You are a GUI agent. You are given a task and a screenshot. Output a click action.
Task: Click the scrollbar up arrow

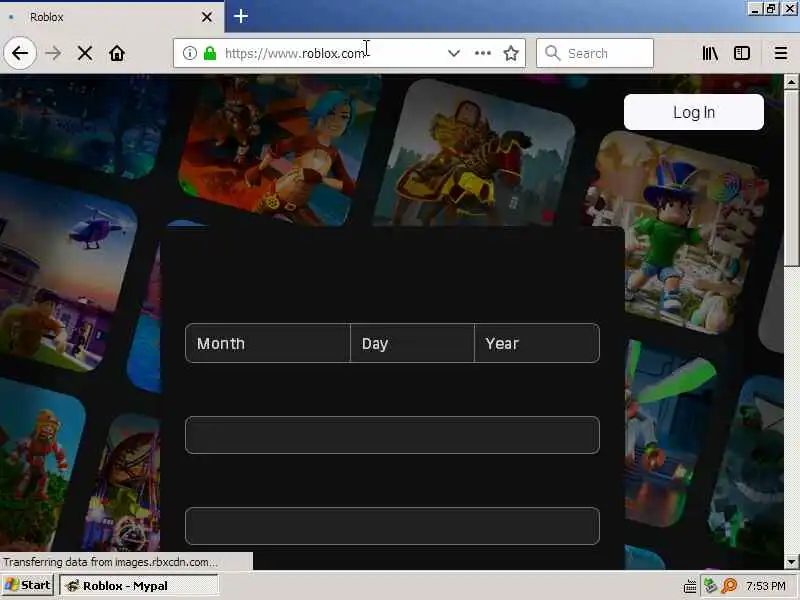click(x=791, y=82)
